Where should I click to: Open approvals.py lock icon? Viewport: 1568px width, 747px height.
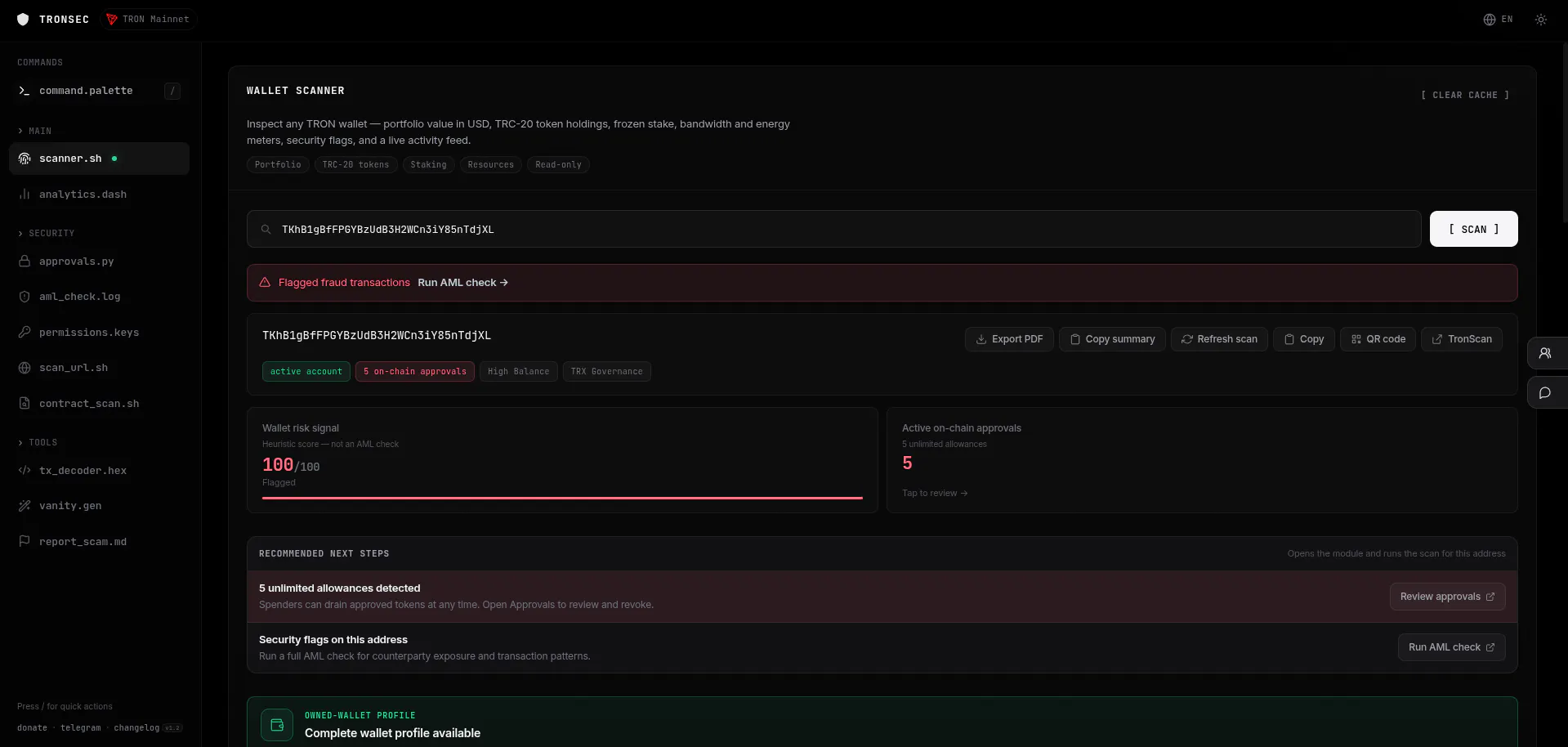point(25,262)
